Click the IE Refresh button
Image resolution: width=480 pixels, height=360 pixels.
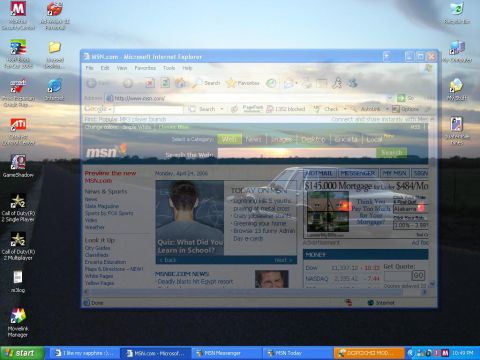click(x=165, y=83)
